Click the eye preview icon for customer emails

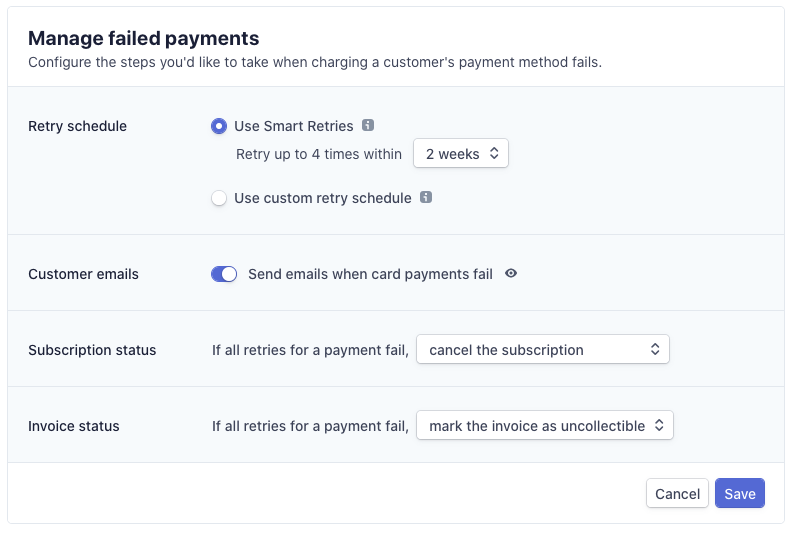pyautogui.click(x=511, y=274)
